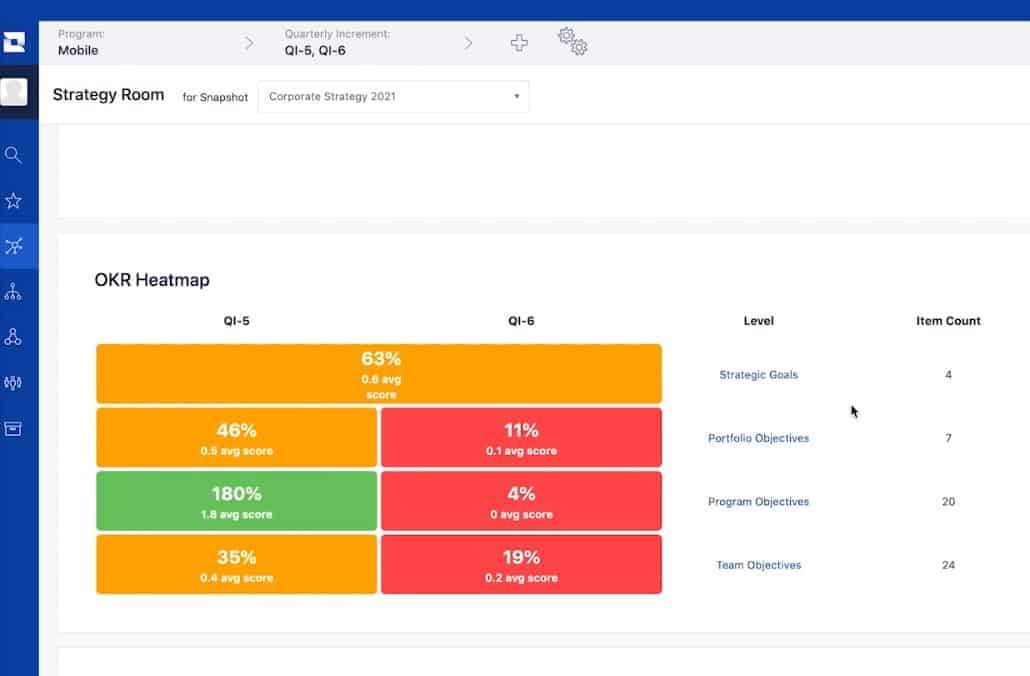Click the orange 63% QI-5 heatmap cell
Viewport: 1030px width, 676px height.
(378, 372)
